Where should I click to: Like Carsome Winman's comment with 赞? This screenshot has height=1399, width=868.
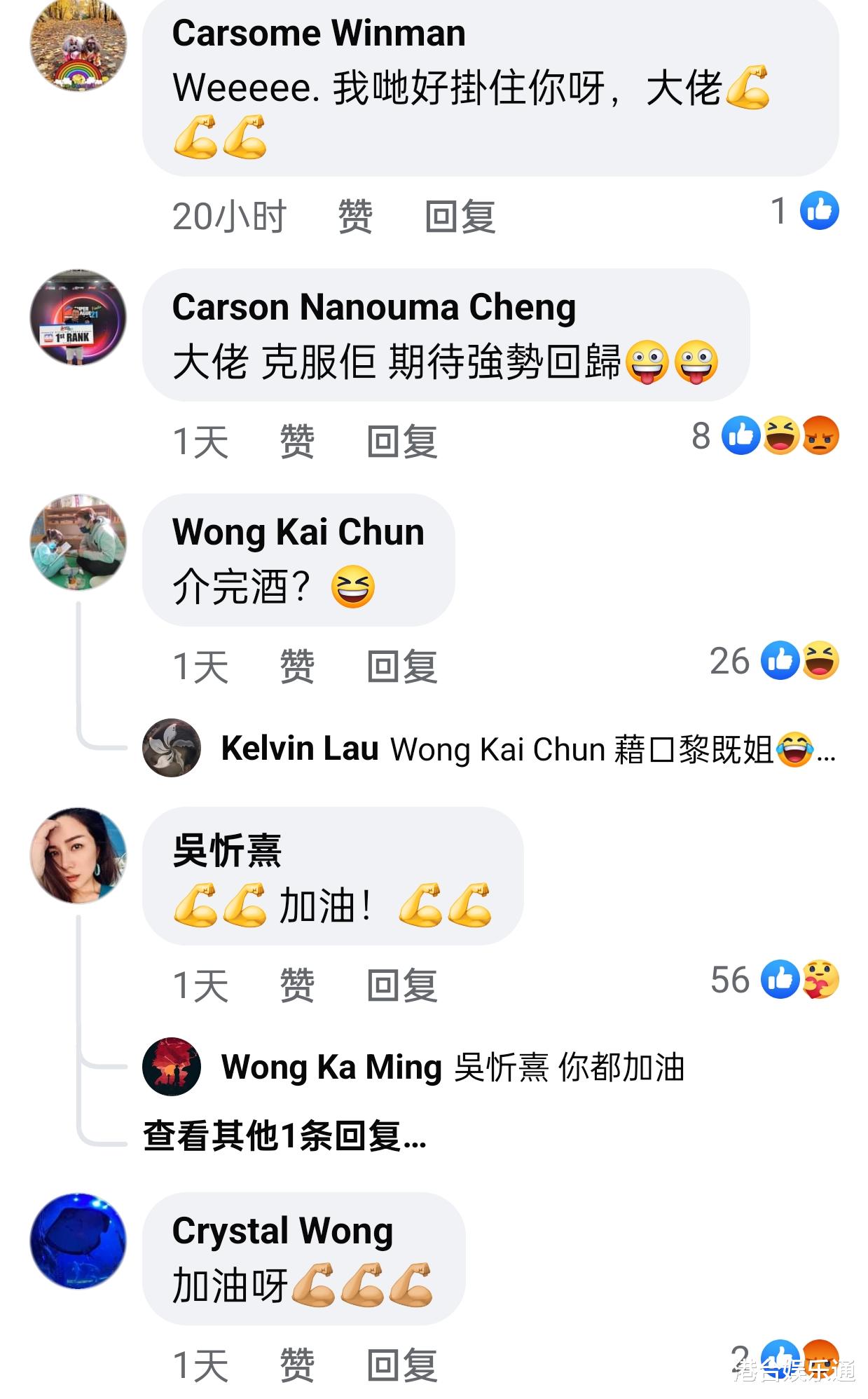(x=354, y=216)
